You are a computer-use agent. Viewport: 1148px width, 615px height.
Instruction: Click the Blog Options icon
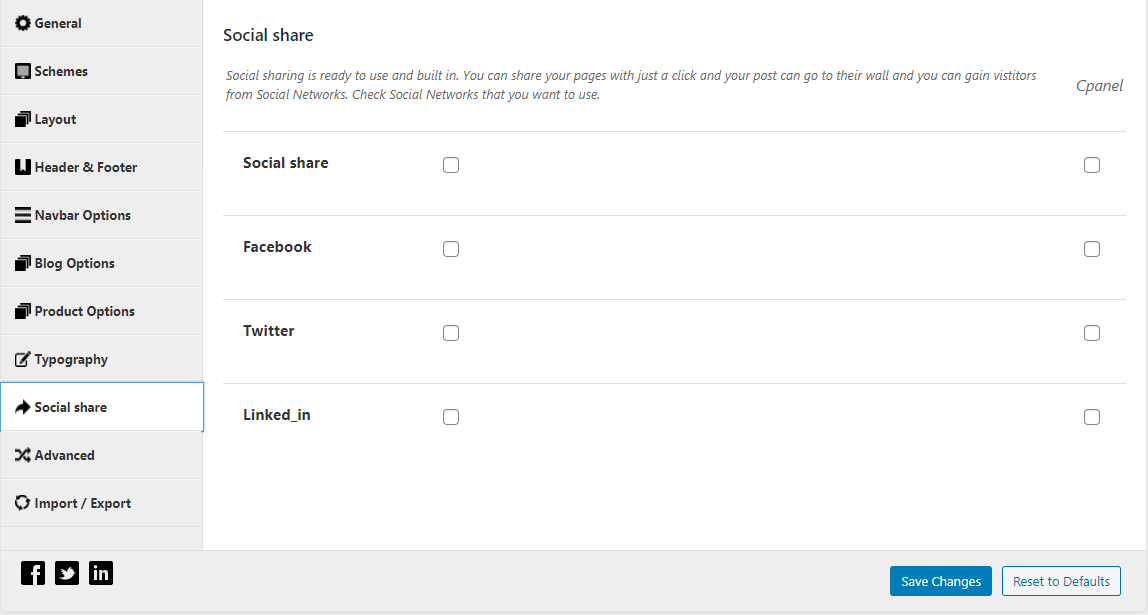tap(23, 263)
